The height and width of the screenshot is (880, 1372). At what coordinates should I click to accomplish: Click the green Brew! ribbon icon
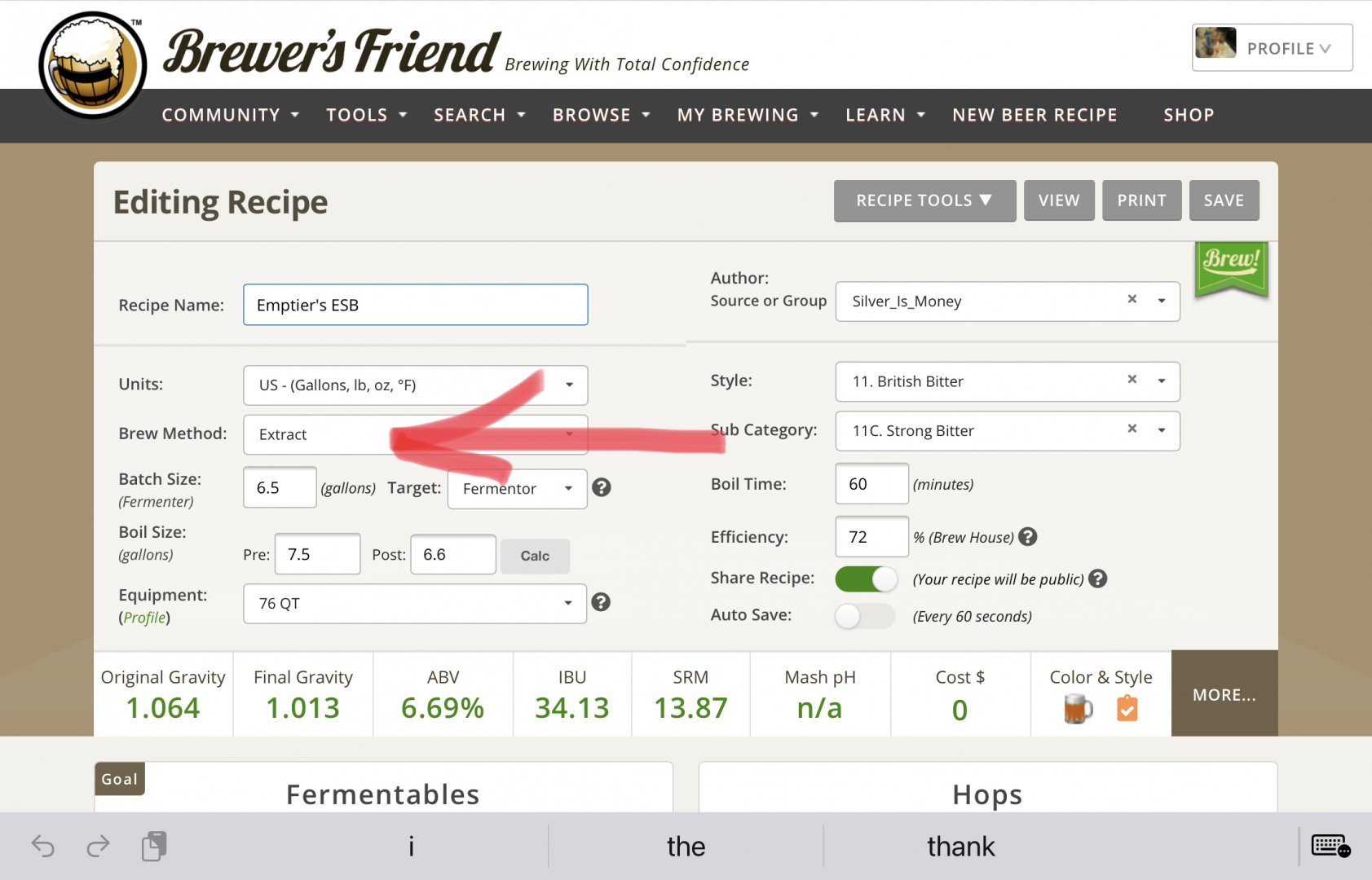click(1231, 269)
